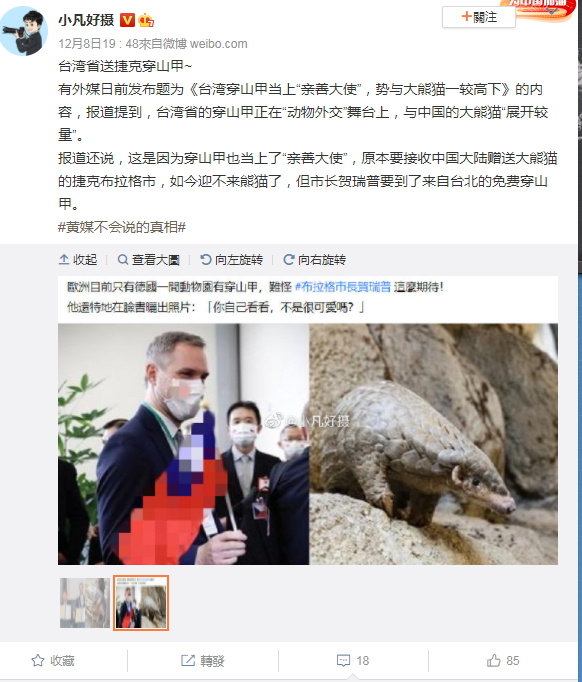Rotate image right with 向右旋转
The image size is (582, 682).
[x=314, y=260]
